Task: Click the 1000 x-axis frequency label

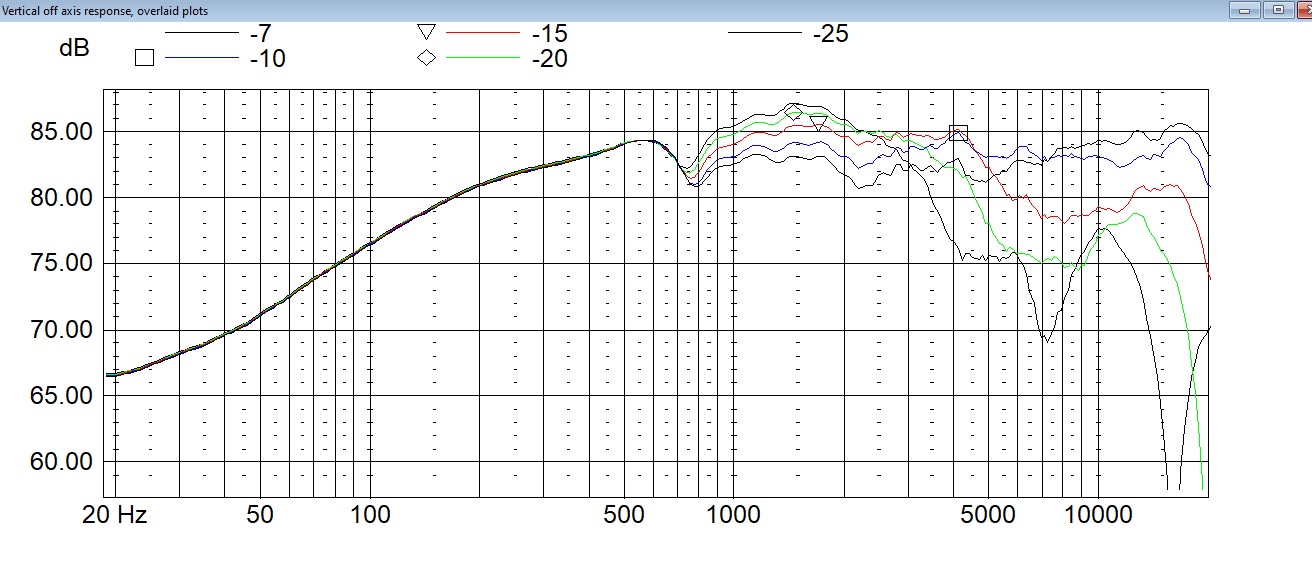Action: tap(734, 515)
